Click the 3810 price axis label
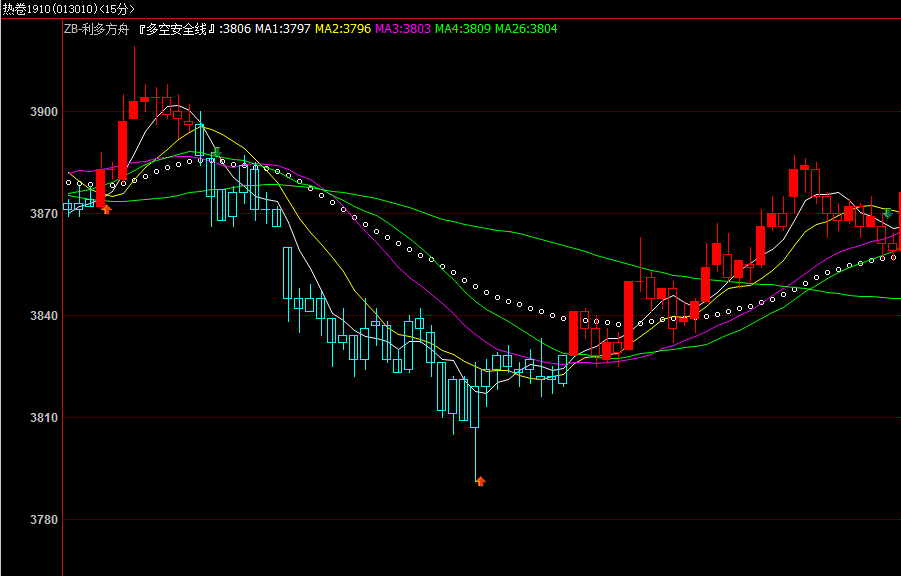The image size is (901, 576). 44,418
